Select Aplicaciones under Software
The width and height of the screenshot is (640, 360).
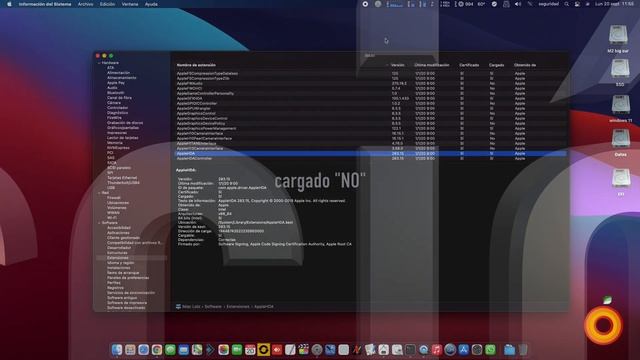[118, 233]
